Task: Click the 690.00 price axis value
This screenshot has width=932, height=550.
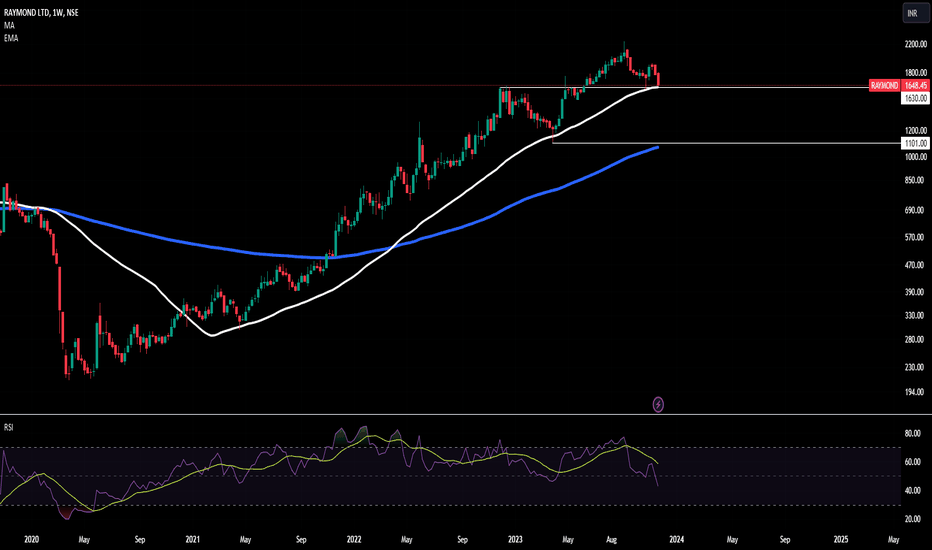Action: [x=915, y=210]
